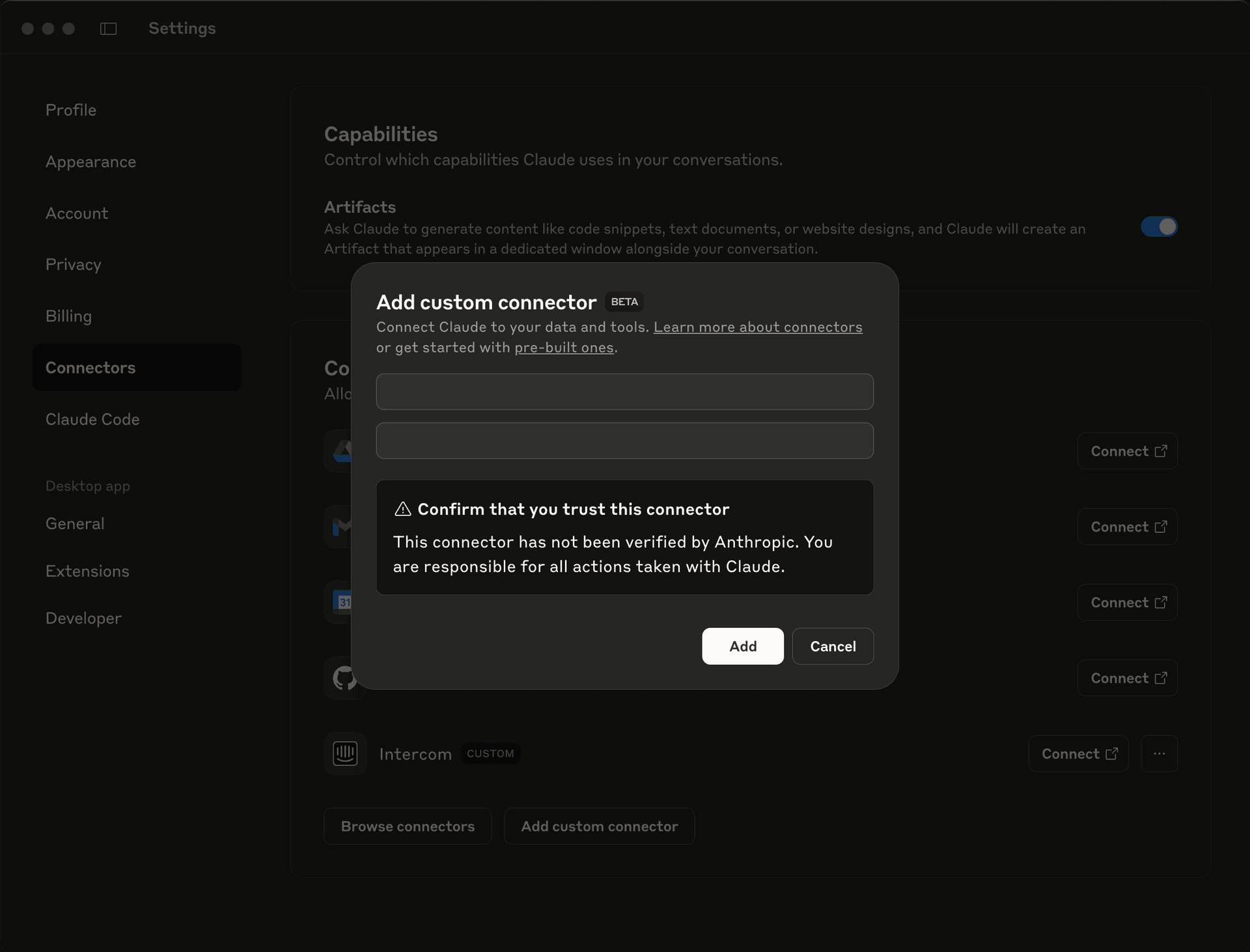Open the more options menu next to Intercom

[x=1160, y=754]
